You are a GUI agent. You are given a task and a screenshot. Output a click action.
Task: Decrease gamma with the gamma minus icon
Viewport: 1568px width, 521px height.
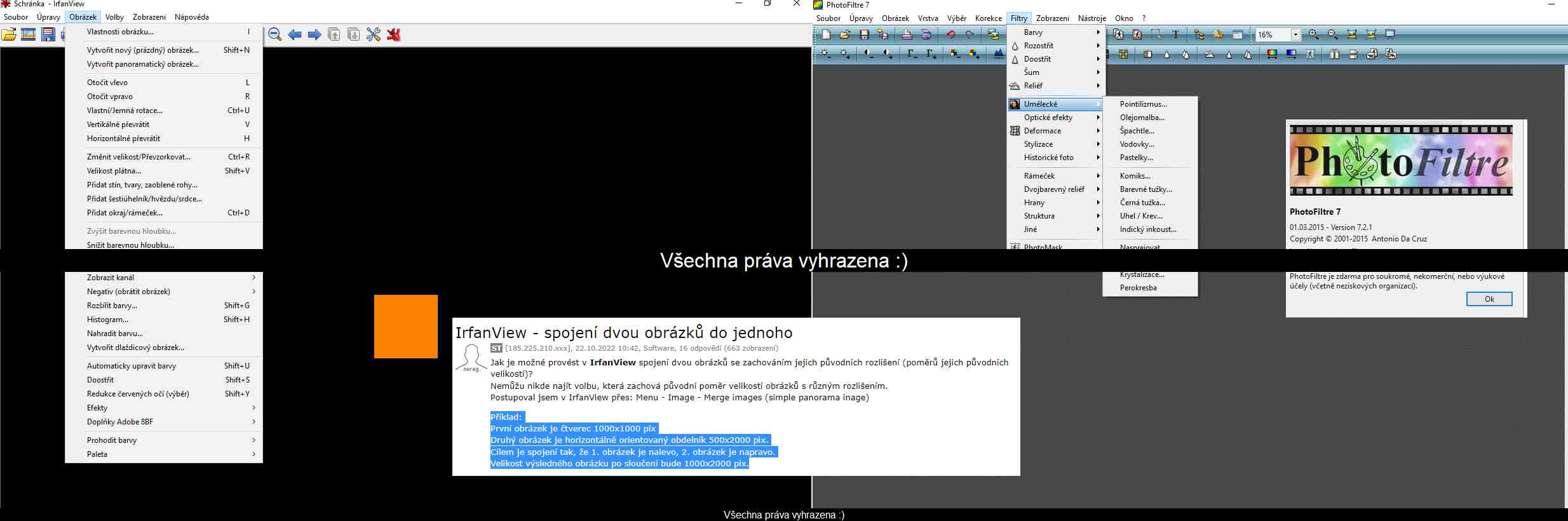(912, 55)
